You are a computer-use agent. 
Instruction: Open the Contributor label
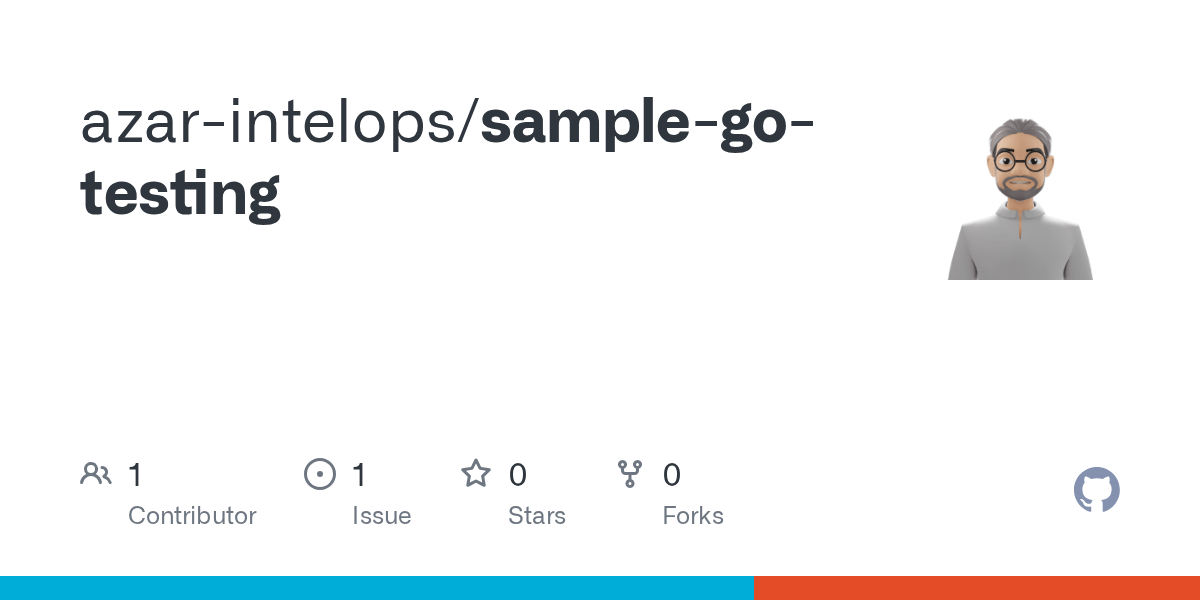click(192, 516)
